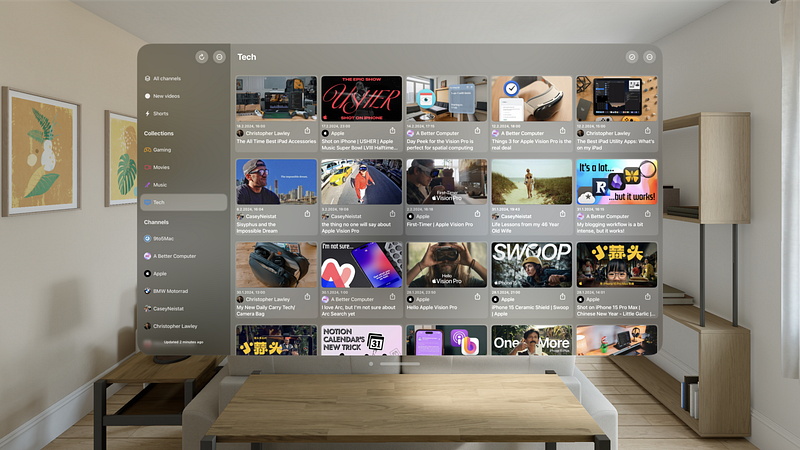
Task: Click the 'Tech' page heading
Action: tap(246, 57)
